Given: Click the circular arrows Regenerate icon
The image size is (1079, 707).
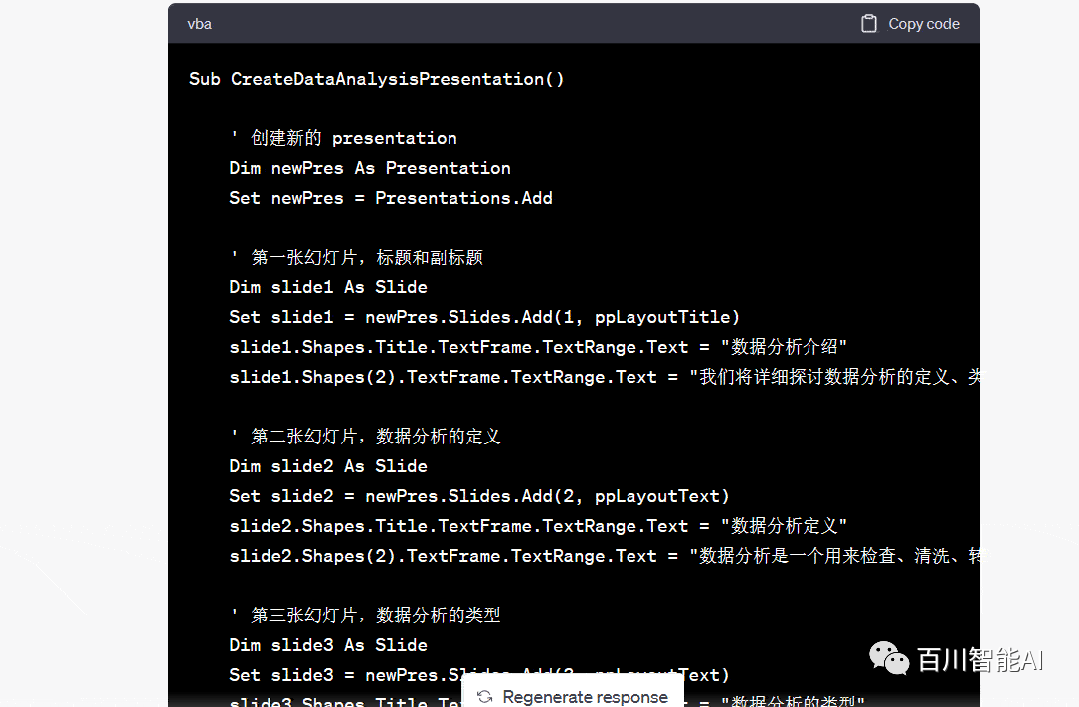Looking at the screenshot, I should [485, 697].
